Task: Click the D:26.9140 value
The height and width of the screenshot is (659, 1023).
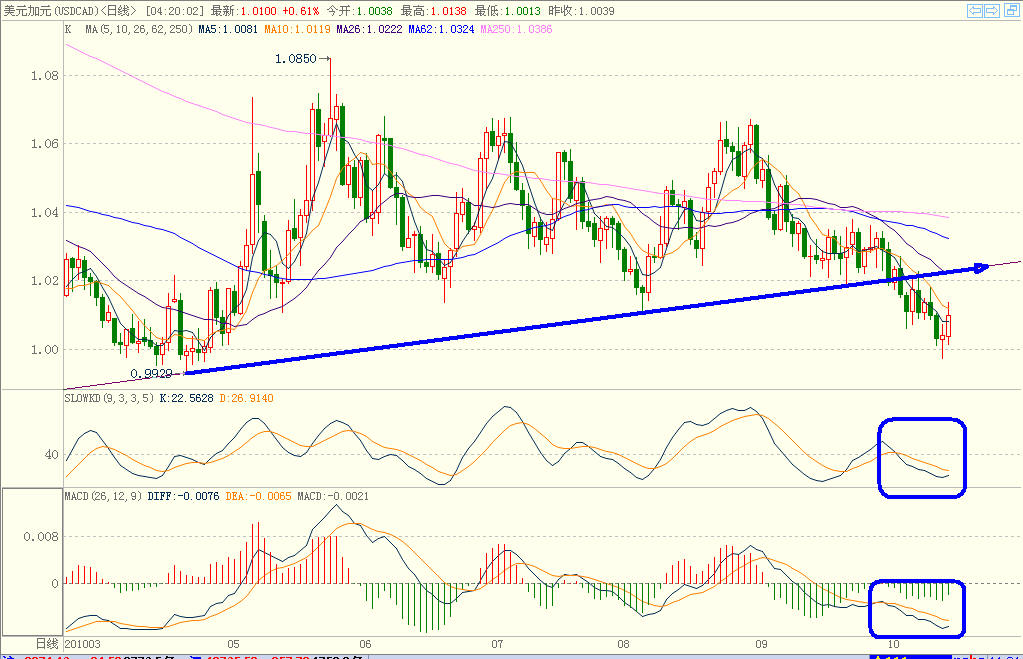Action: coord(246,398)
